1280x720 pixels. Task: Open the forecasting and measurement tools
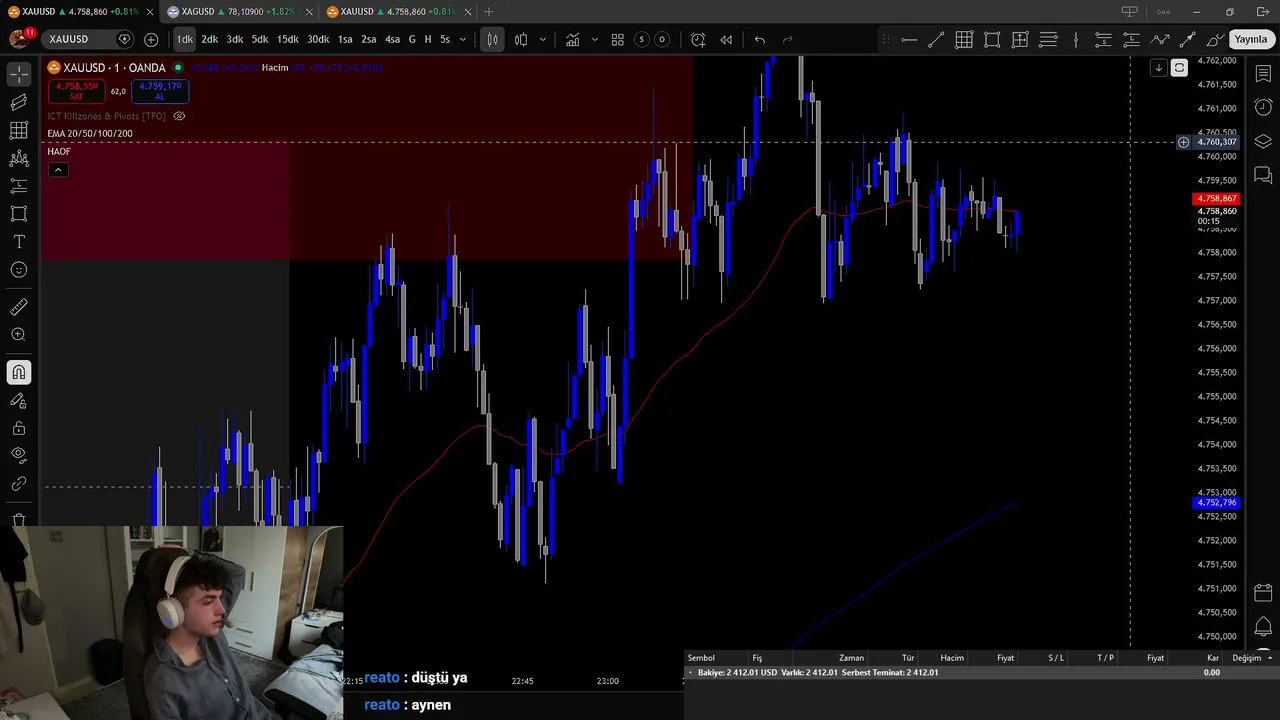(19, 186)
